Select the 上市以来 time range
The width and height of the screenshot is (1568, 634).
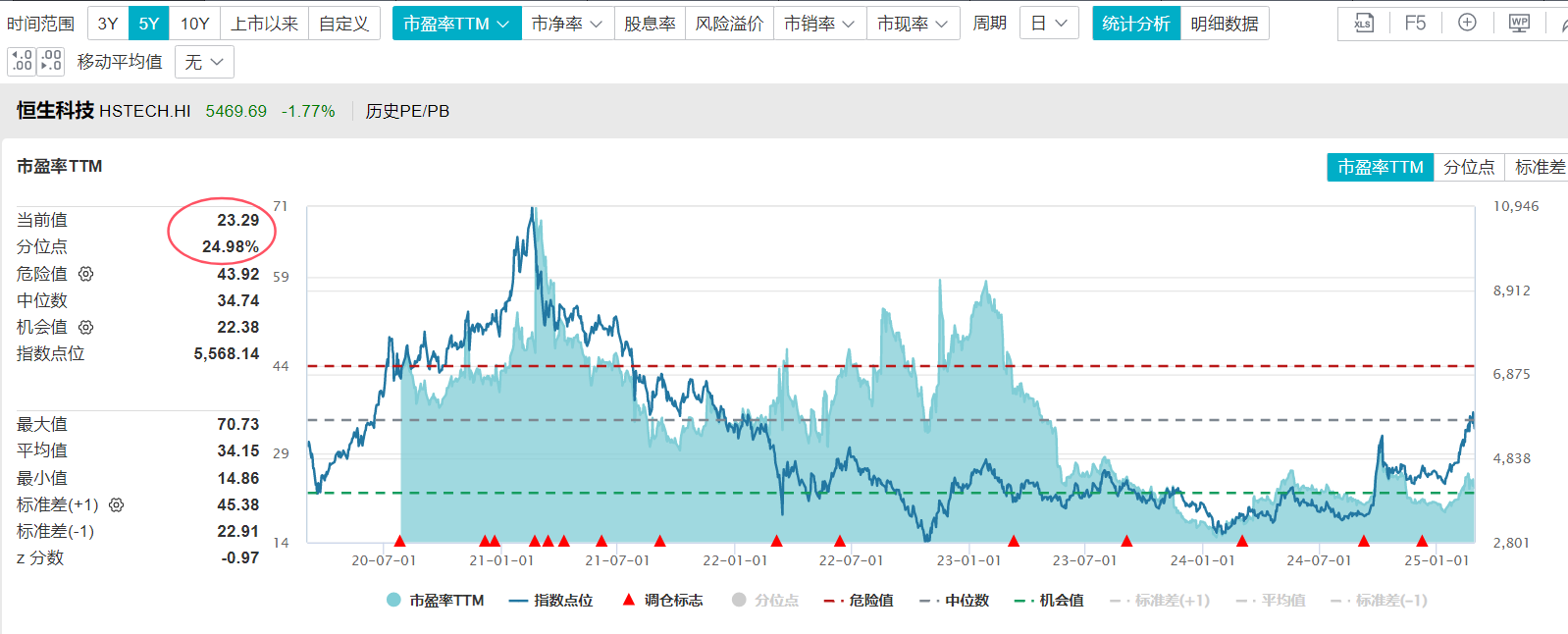(x=264, y=23)
